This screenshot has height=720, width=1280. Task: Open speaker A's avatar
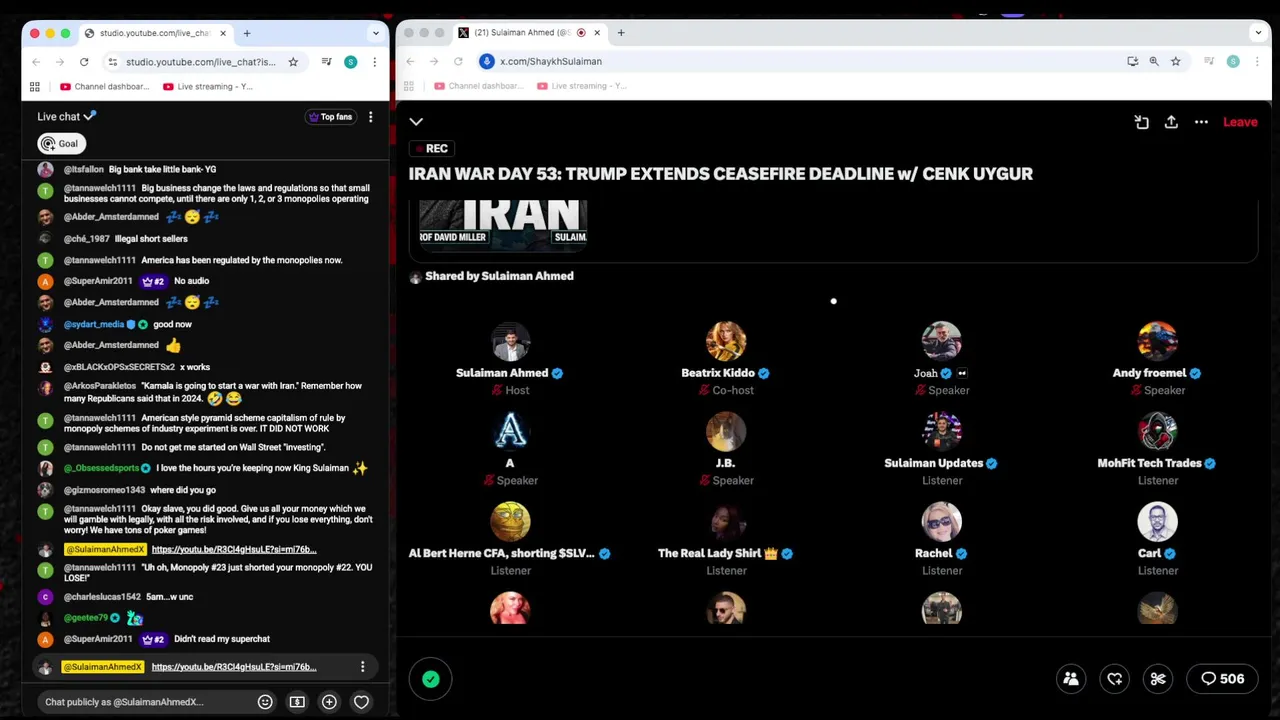click(x=510, y=431)
